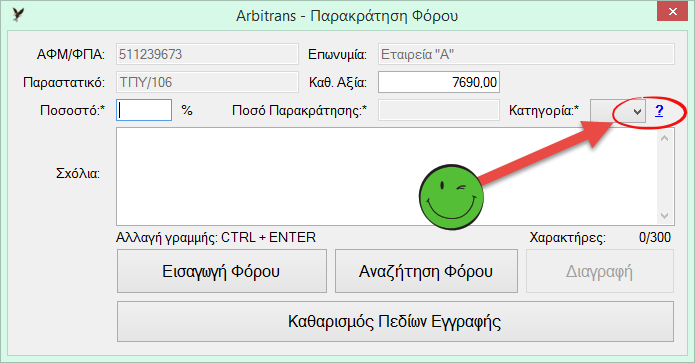
Task: Click the Χαρακτήρες 0/300 counter text
Action: [600, 238]
